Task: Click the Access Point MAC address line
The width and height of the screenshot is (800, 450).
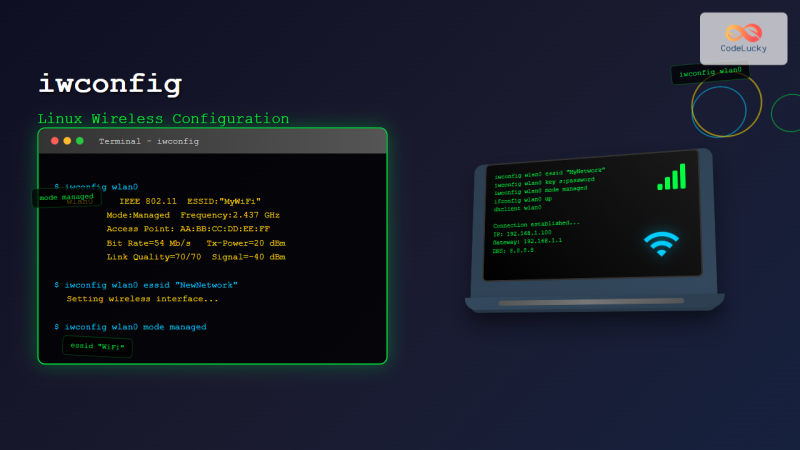Action: coord(188,229)
